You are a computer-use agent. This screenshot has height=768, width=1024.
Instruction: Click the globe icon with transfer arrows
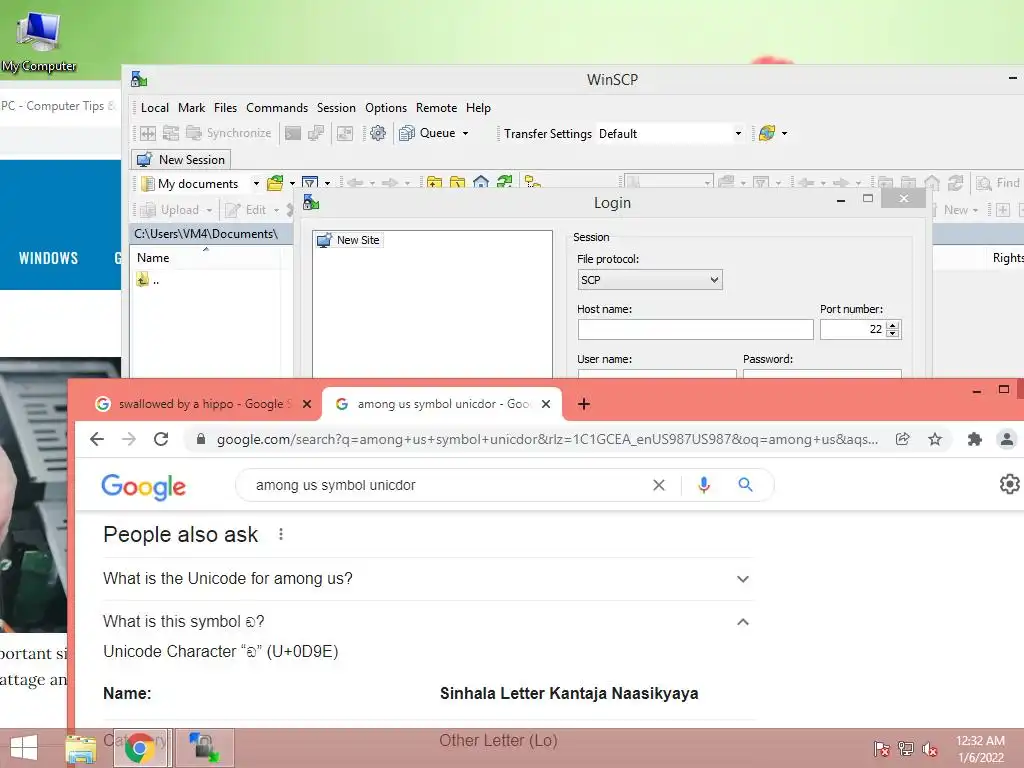[x=767, y=133]
